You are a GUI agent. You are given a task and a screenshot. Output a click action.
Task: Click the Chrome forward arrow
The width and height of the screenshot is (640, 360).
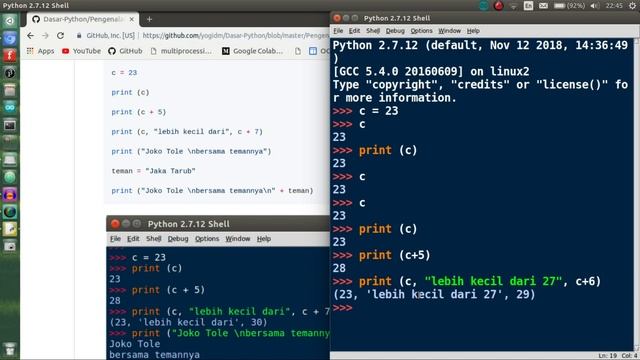point(45,36)
